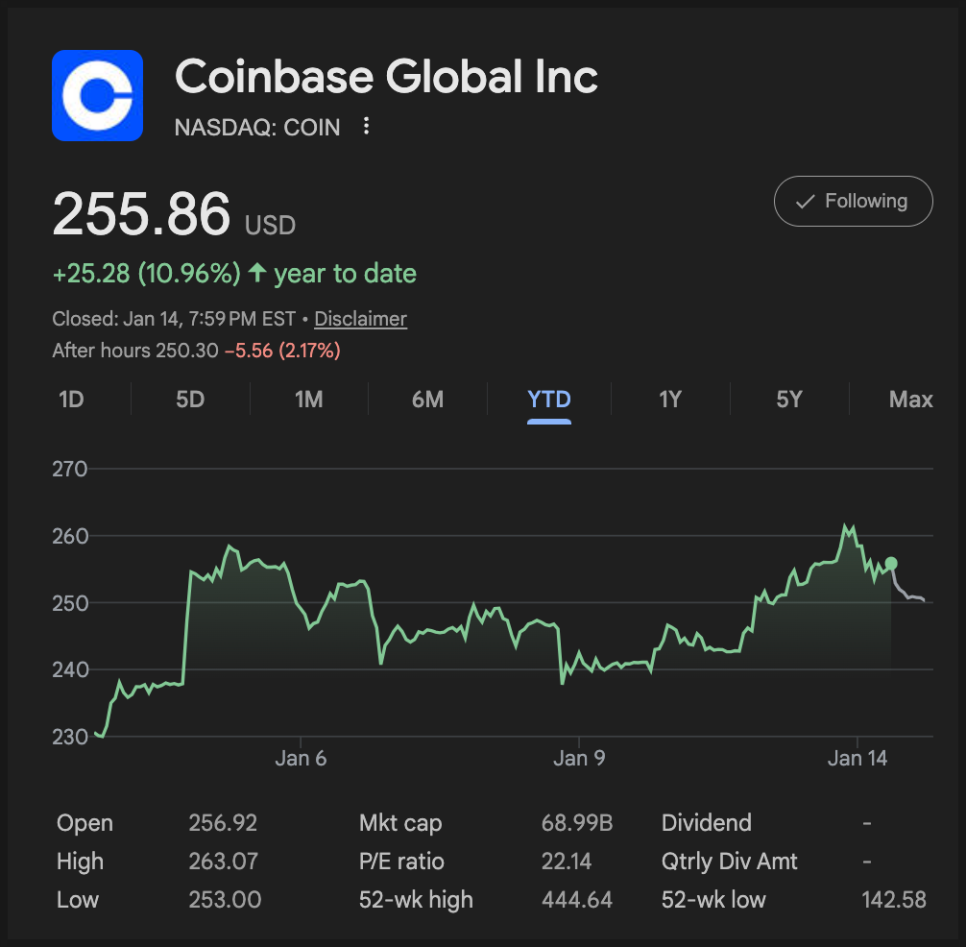Viewport: 966px width, 947px height.
Task: Show the 5Y price chart
Action: point(789,400)
